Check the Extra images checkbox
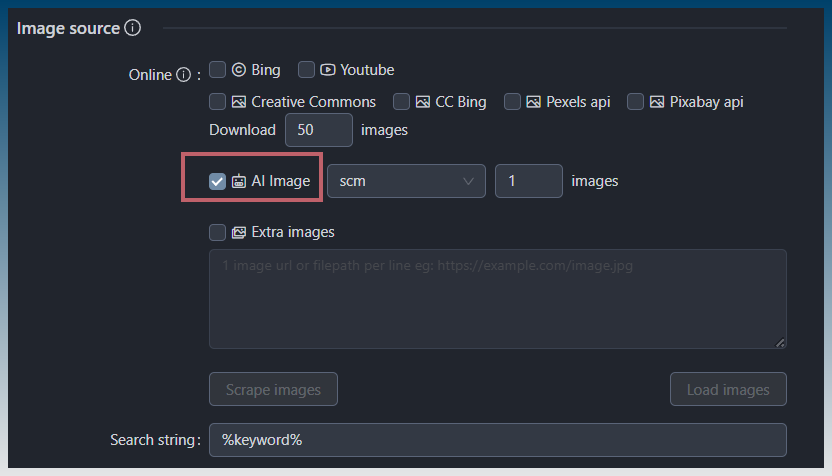 (218, 232)
